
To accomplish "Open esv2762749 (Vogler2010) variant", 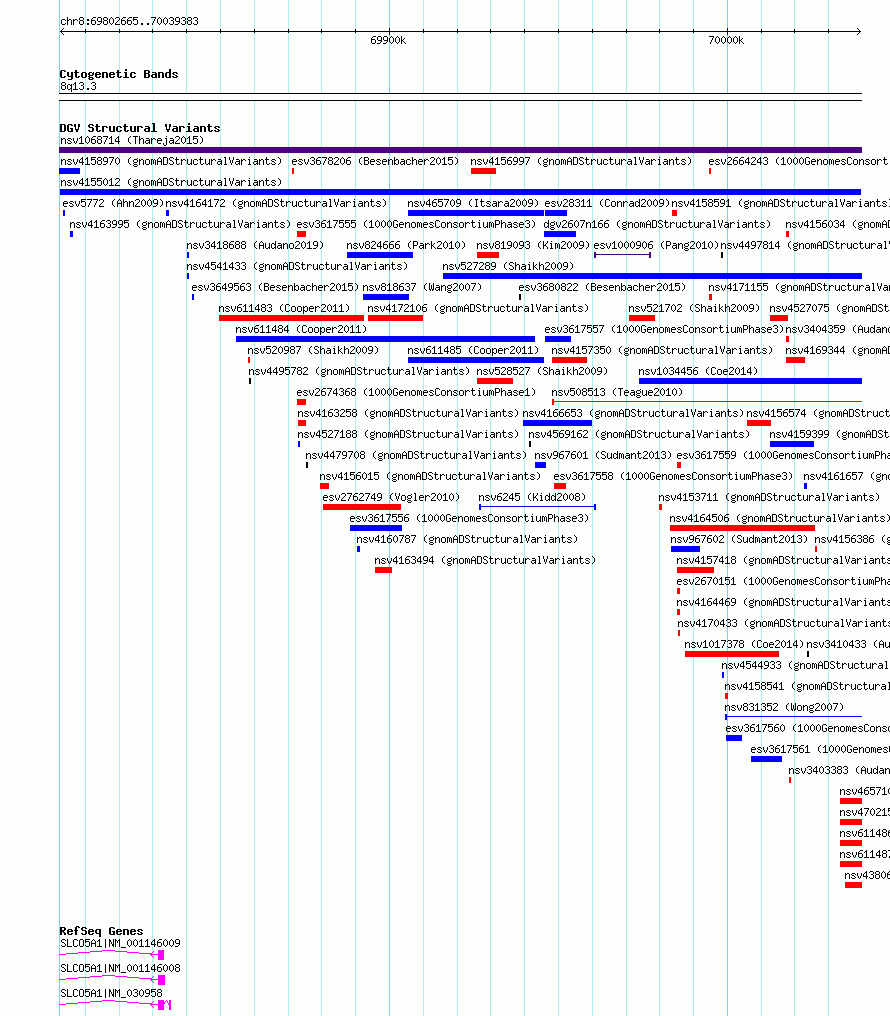I will tap(391, 498).
